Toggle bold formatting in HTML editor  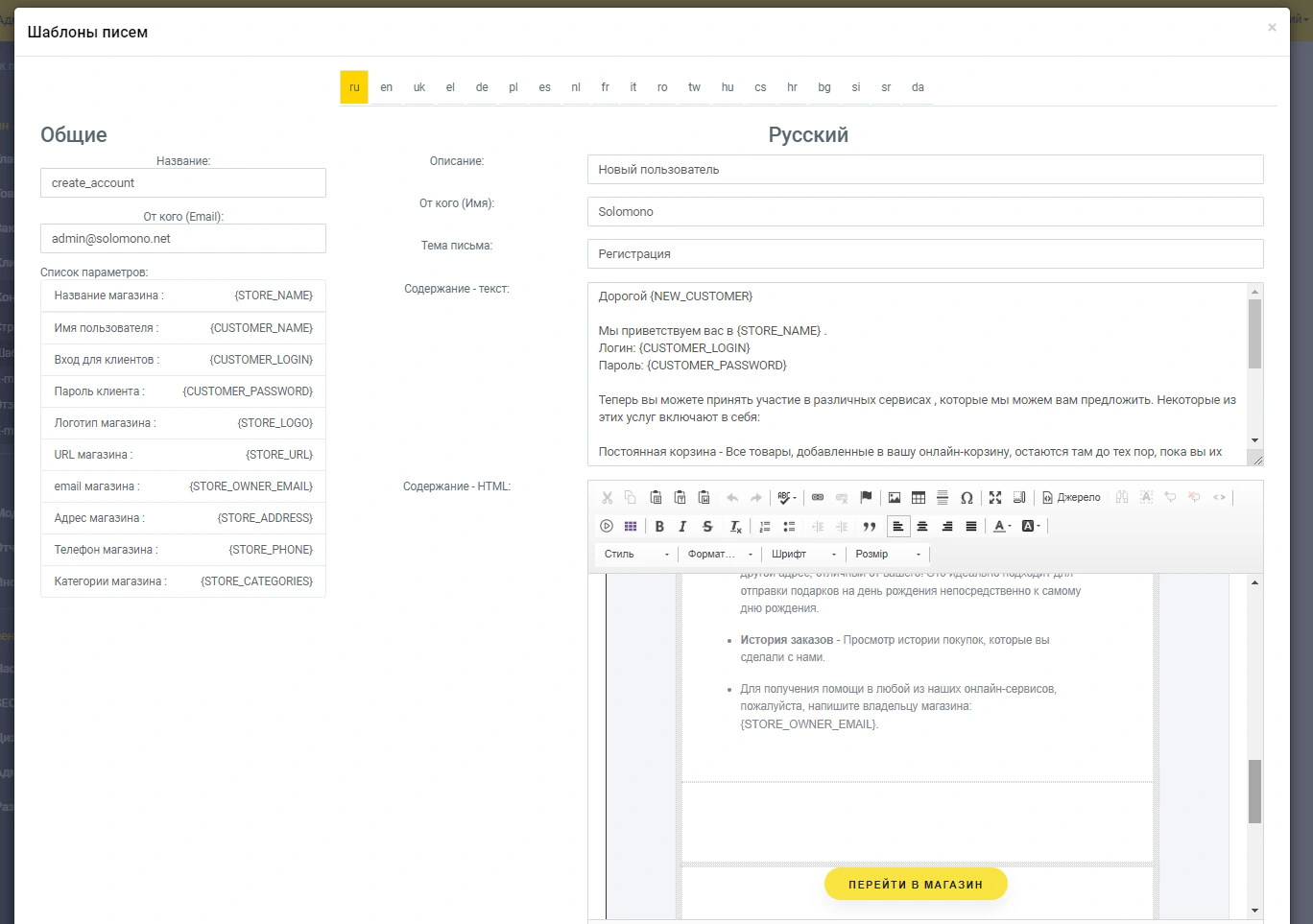pyautogui.click(x=659, y=526)
